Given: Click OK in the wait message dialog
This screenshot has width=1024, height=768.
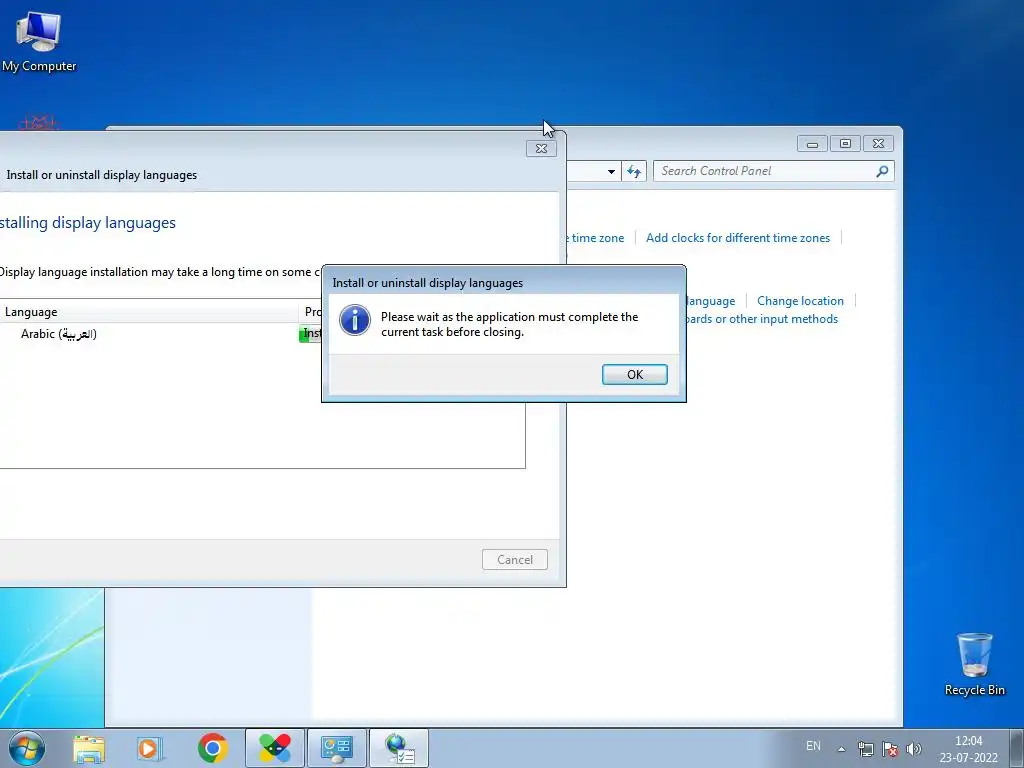Looking at the screenshot, I should point(634,374).
